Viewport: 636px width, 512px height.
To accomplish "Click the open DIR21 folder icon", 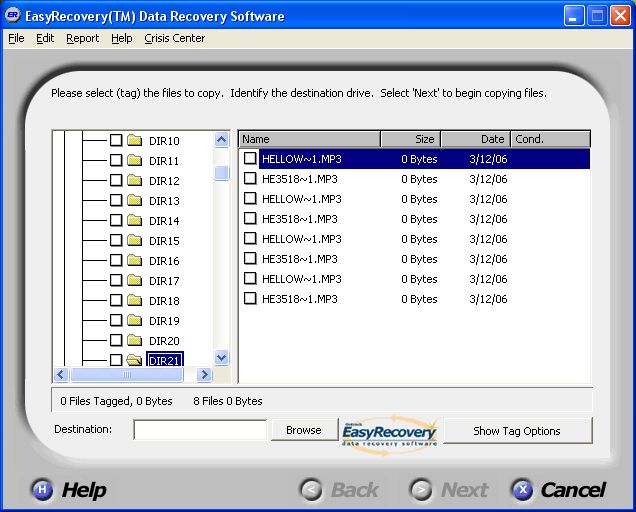I will click(134, 360).
